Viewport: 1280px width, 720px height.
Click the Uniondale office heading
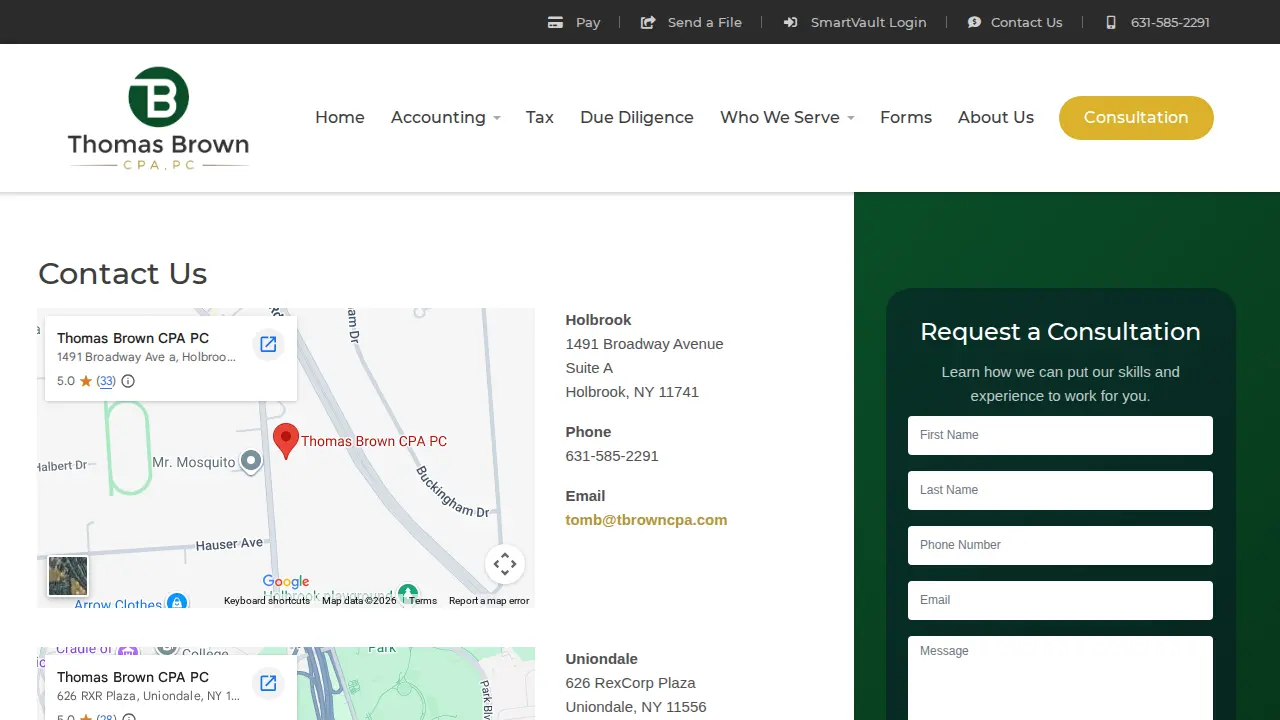click(x=601, y=659)
